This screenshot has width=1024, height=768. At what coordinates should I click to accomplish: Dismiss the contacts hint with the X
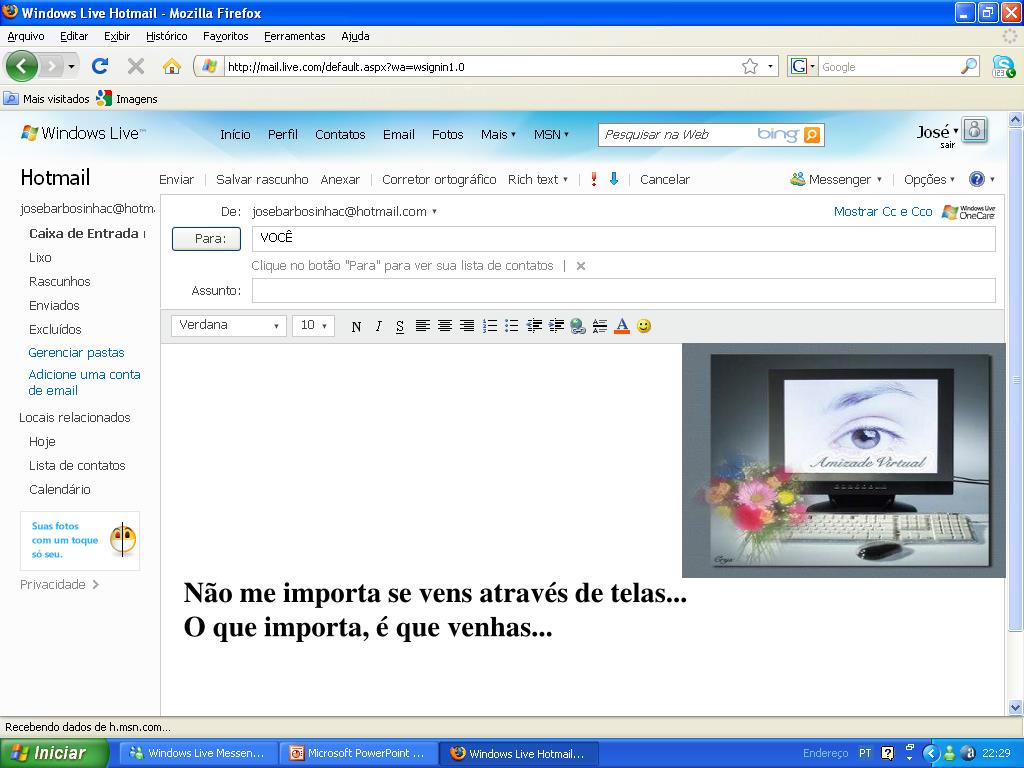pyautogui.click(x=581, y=266)
